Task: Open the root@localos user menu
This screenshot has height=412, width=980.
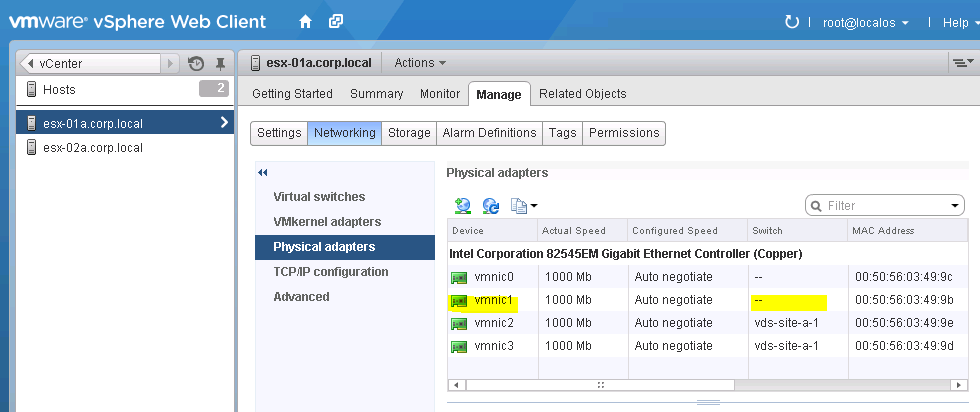Action: coord(866,23)
